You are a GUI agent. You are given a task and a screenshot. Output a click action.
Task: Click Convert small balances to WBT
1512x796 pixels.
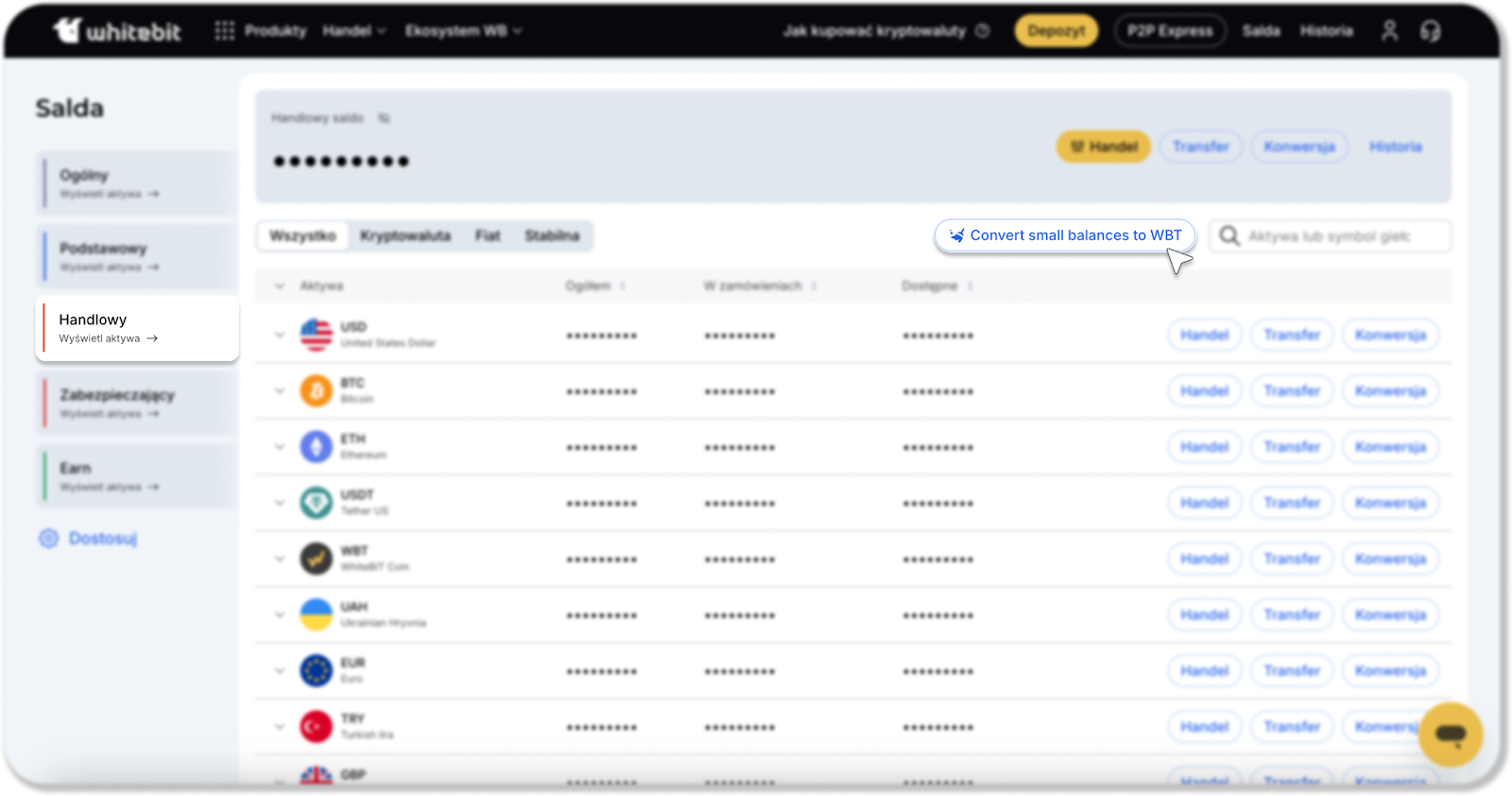[x=1065, y=235]
